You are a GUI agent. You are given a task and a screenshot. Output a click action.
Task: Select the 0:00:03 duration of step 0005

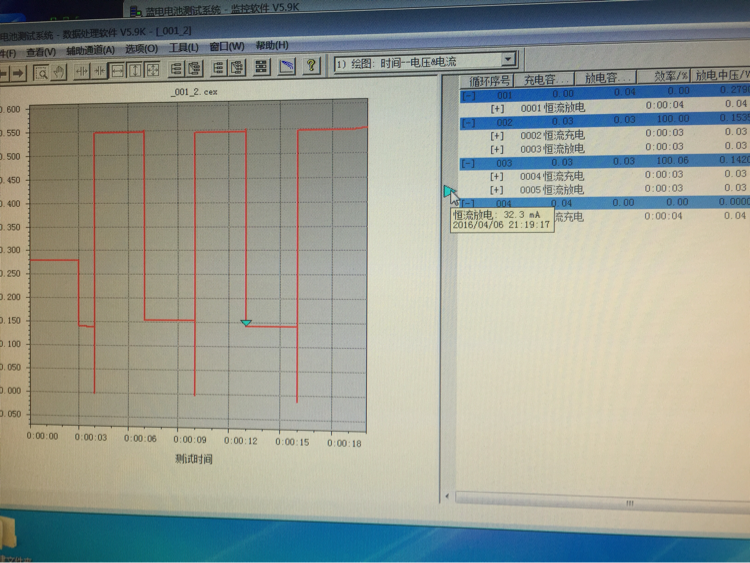[x=664, y=188]
